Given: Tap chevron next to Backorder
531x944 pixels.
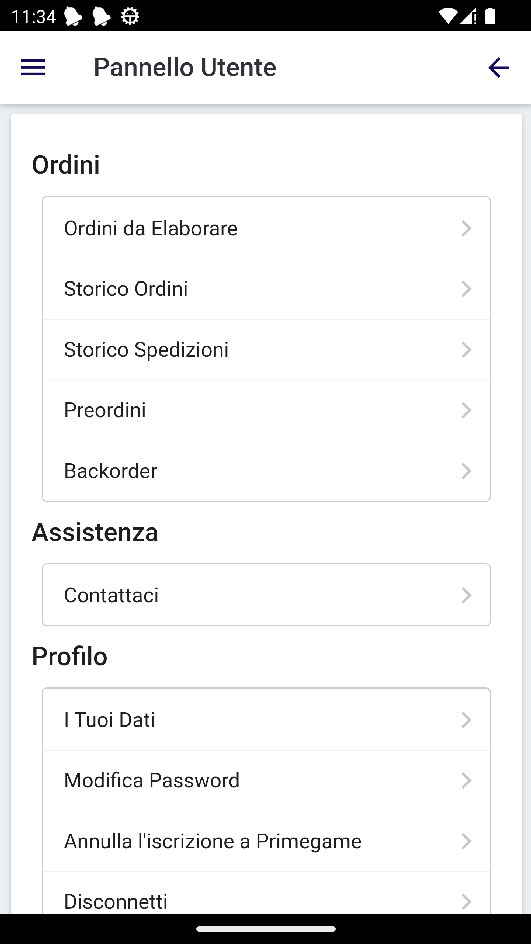Looking at the screenshot, I should pos(466,471).
